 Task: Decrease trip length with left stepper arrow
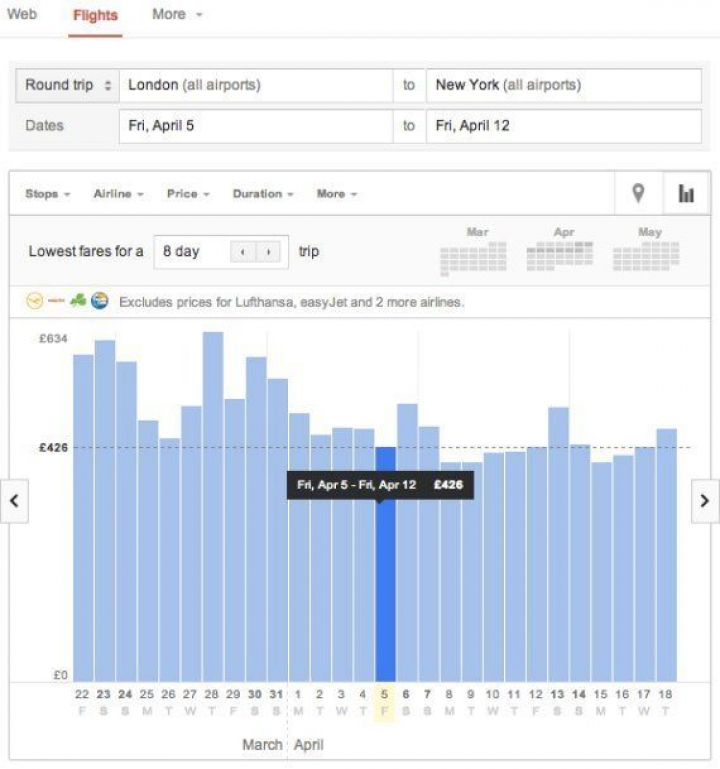pos(243,252)
